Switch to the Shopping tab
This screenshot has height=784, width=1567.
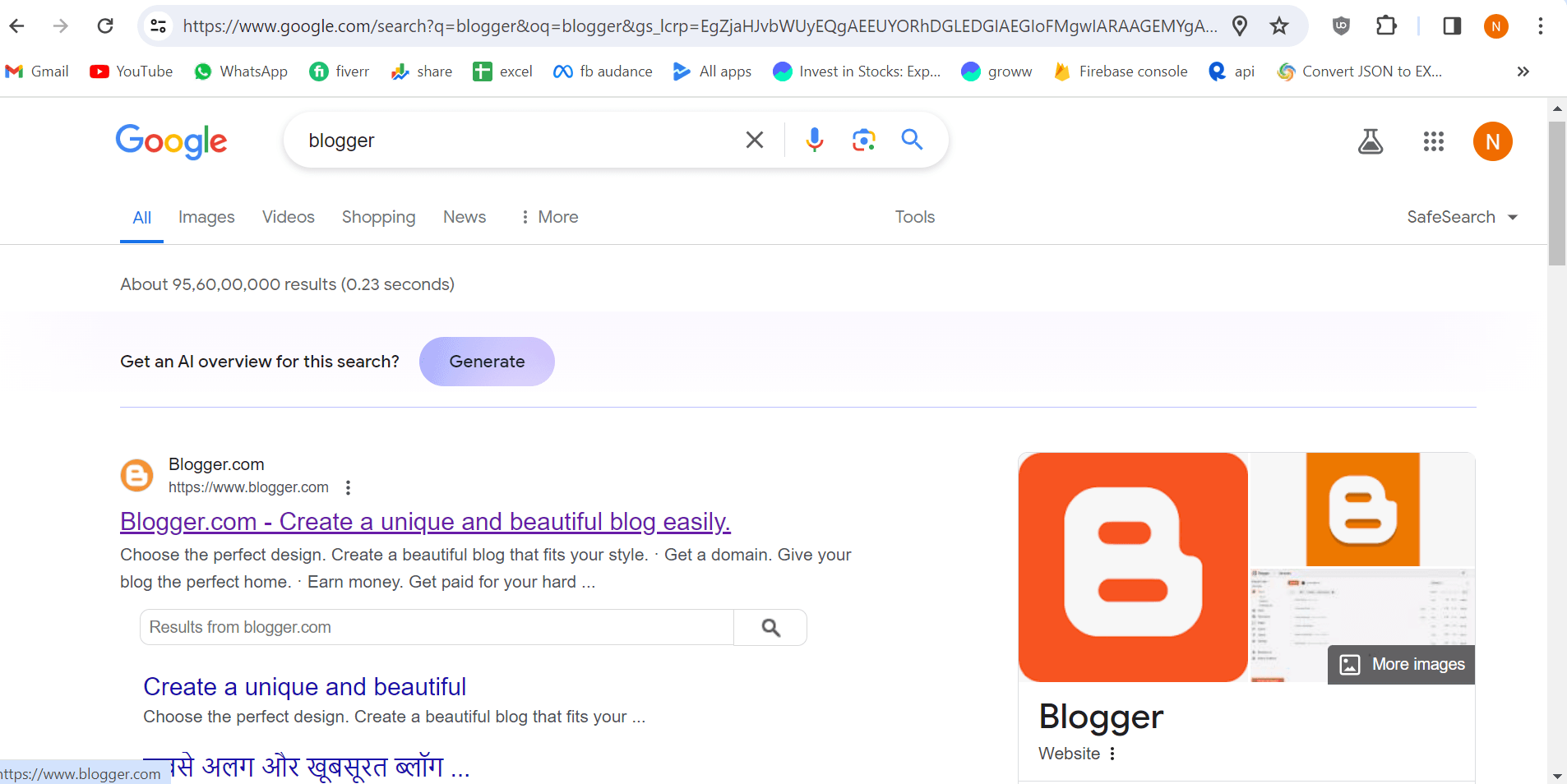tap(378, 217)
